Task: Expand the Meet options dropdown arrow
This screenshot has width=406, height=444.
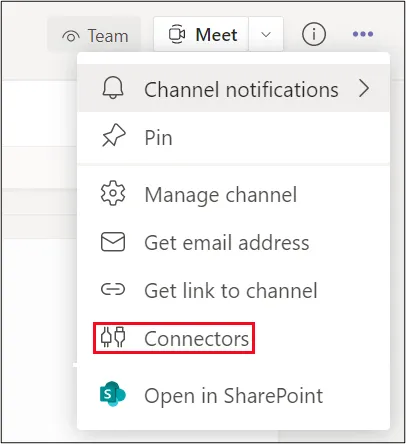Action: [x=266, y=34]
